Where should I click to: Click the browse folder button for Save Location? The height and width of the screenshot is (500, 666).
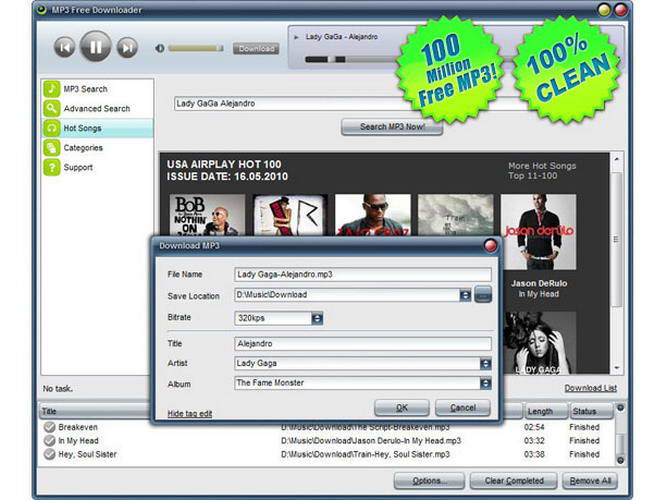pos(483,294)
